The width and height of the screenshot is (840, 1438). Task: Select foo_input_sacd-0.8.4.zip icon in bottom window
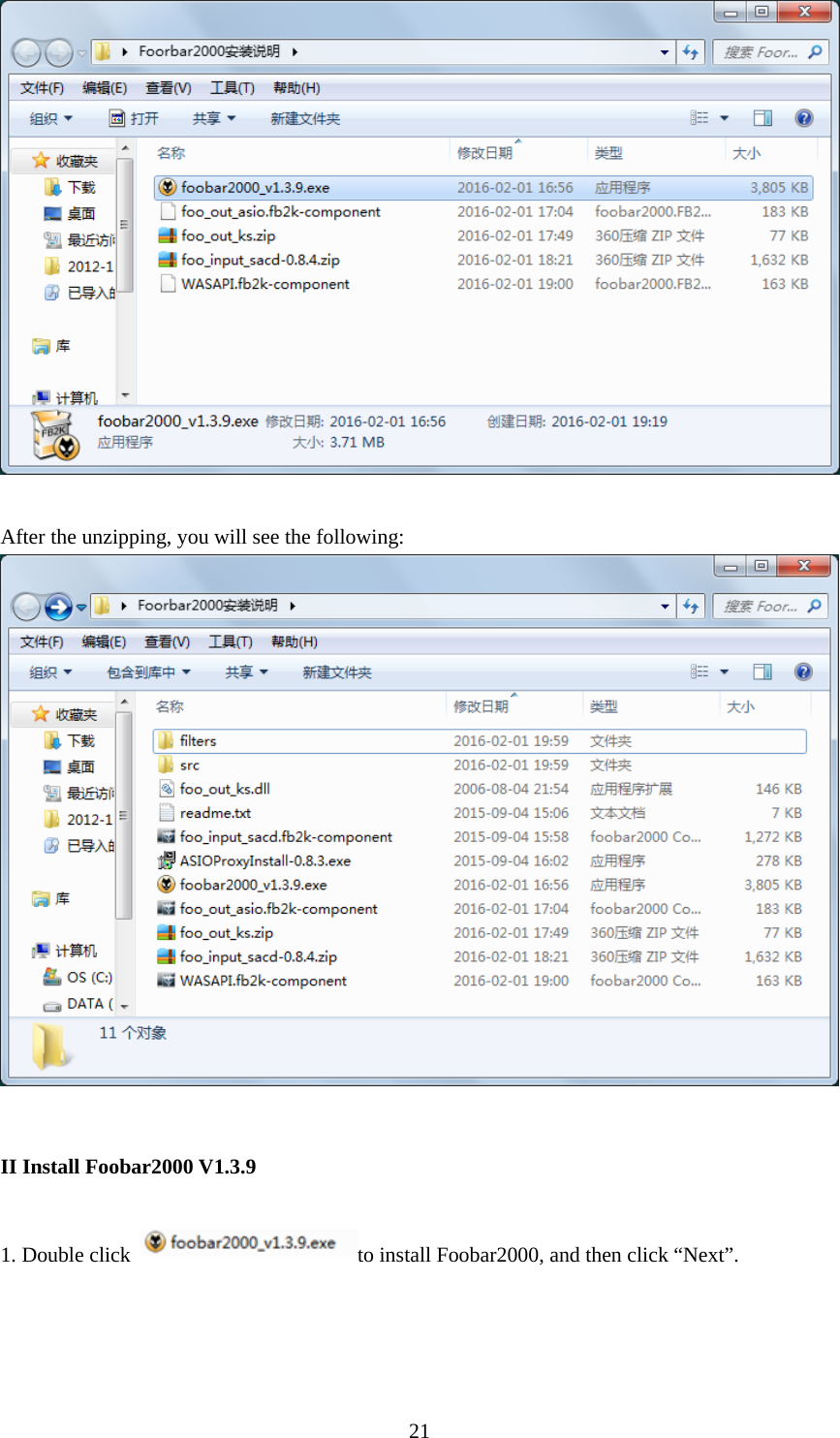[x=166, y=956]
